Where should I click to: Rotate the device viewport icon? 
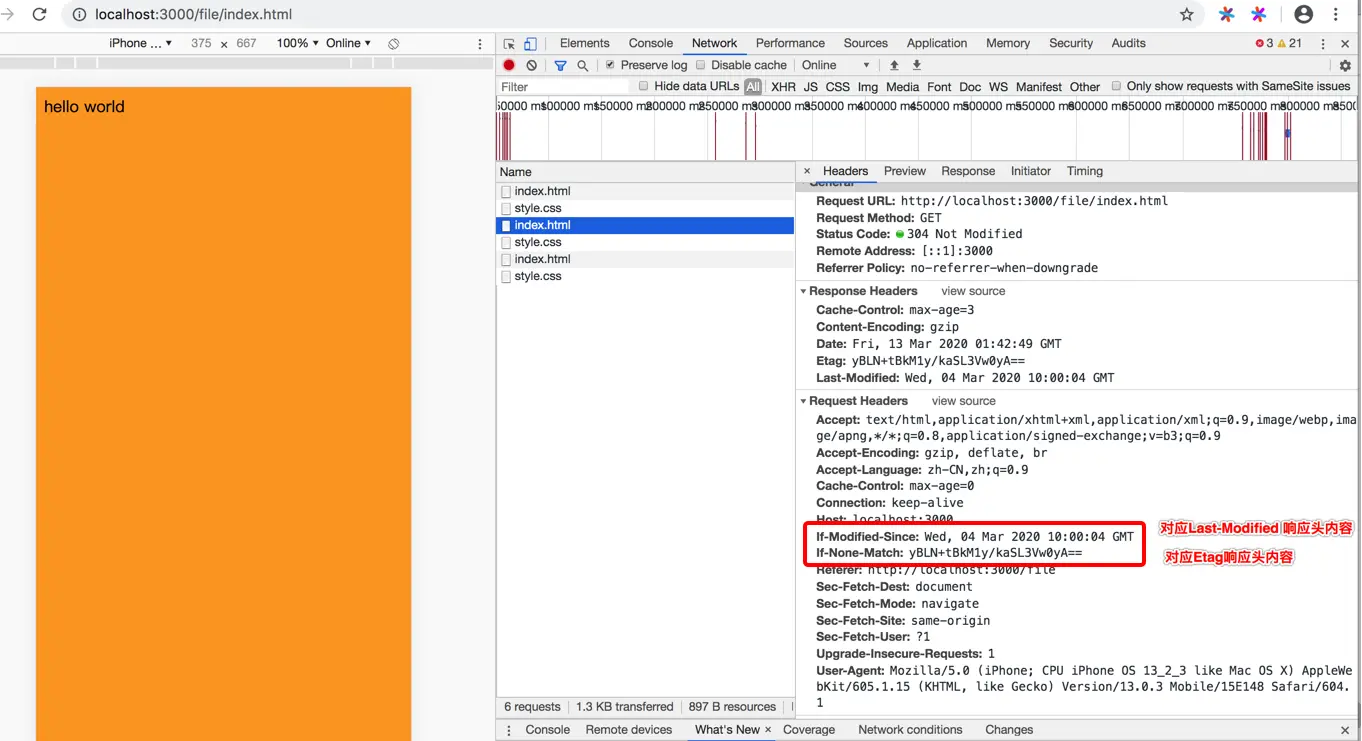(x=394, y=44)
